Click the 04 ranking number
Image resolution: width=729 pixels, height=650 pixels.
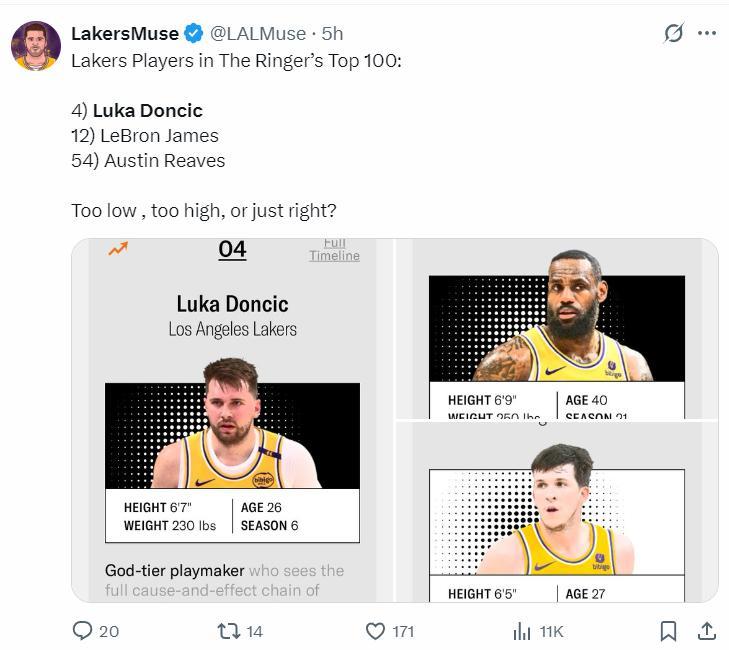[232, 249]
